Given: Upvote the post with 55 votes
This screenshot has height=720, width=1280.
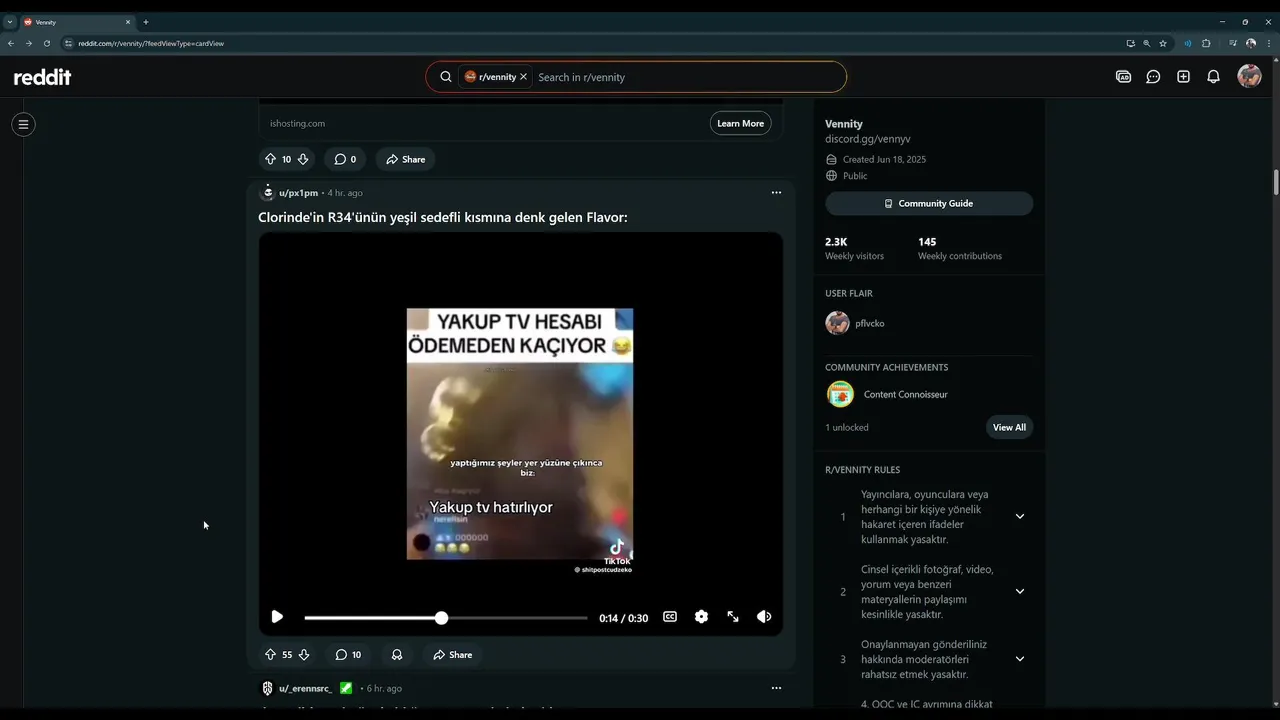Looking at the screenshot, I should coord(270,655).
